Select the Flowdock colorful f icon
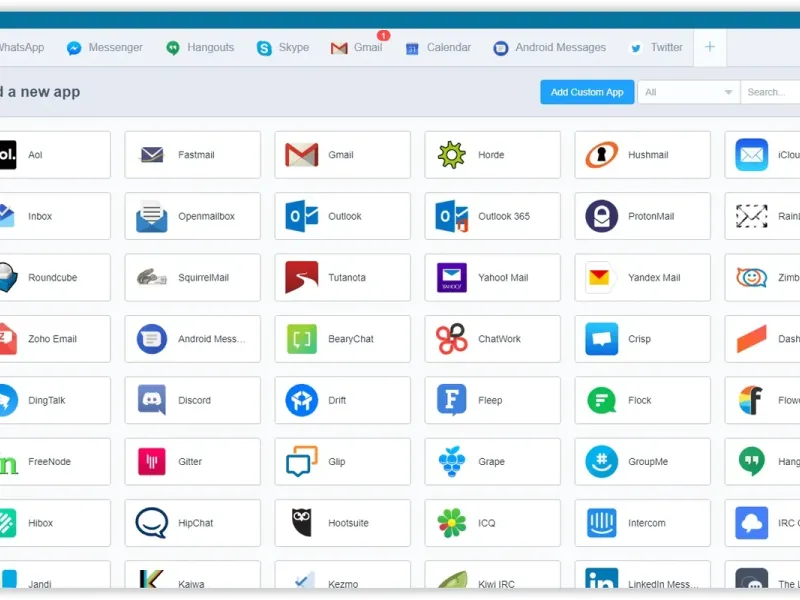800x600 pixels. click(752, 400)
